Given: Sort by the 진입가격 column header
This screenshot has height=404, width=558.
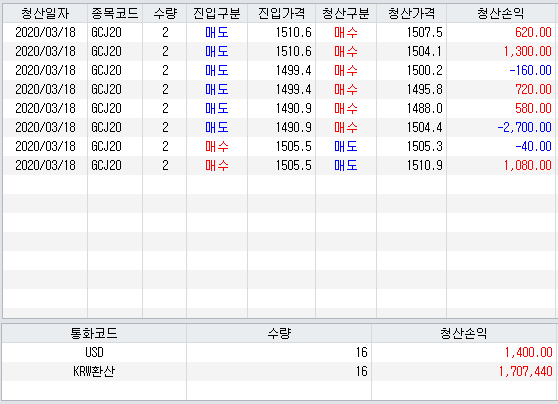Looking at the screenshot, I should point(281,14).
